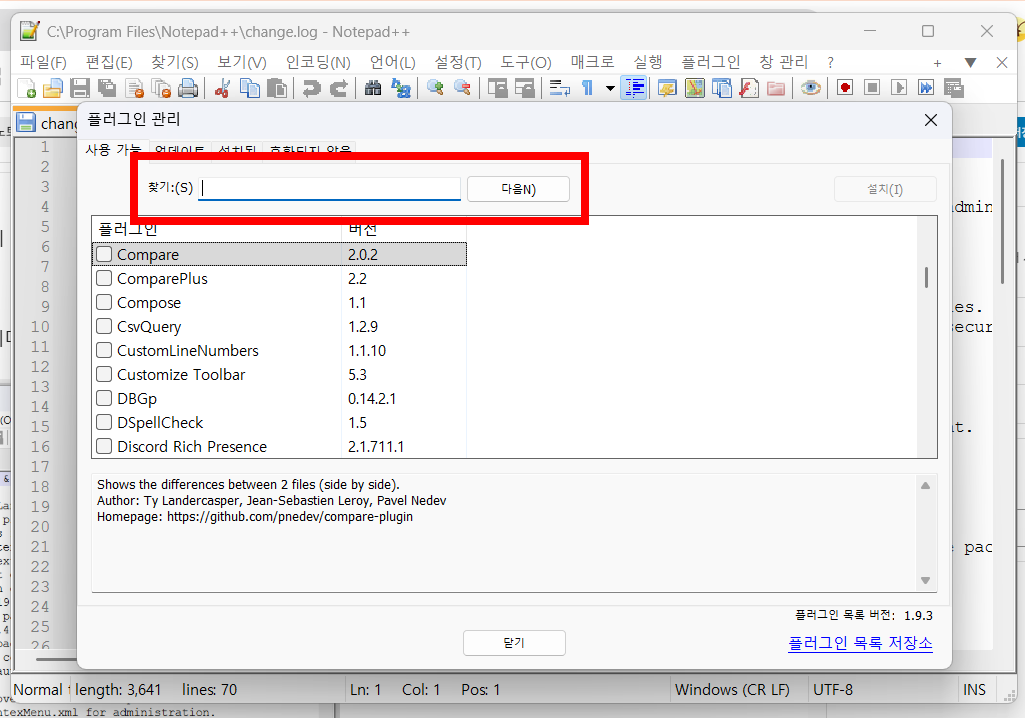Check the DSpellCheck plugin checkbox
Viewport: 1025px width, 718px height.
coord(104,422)
